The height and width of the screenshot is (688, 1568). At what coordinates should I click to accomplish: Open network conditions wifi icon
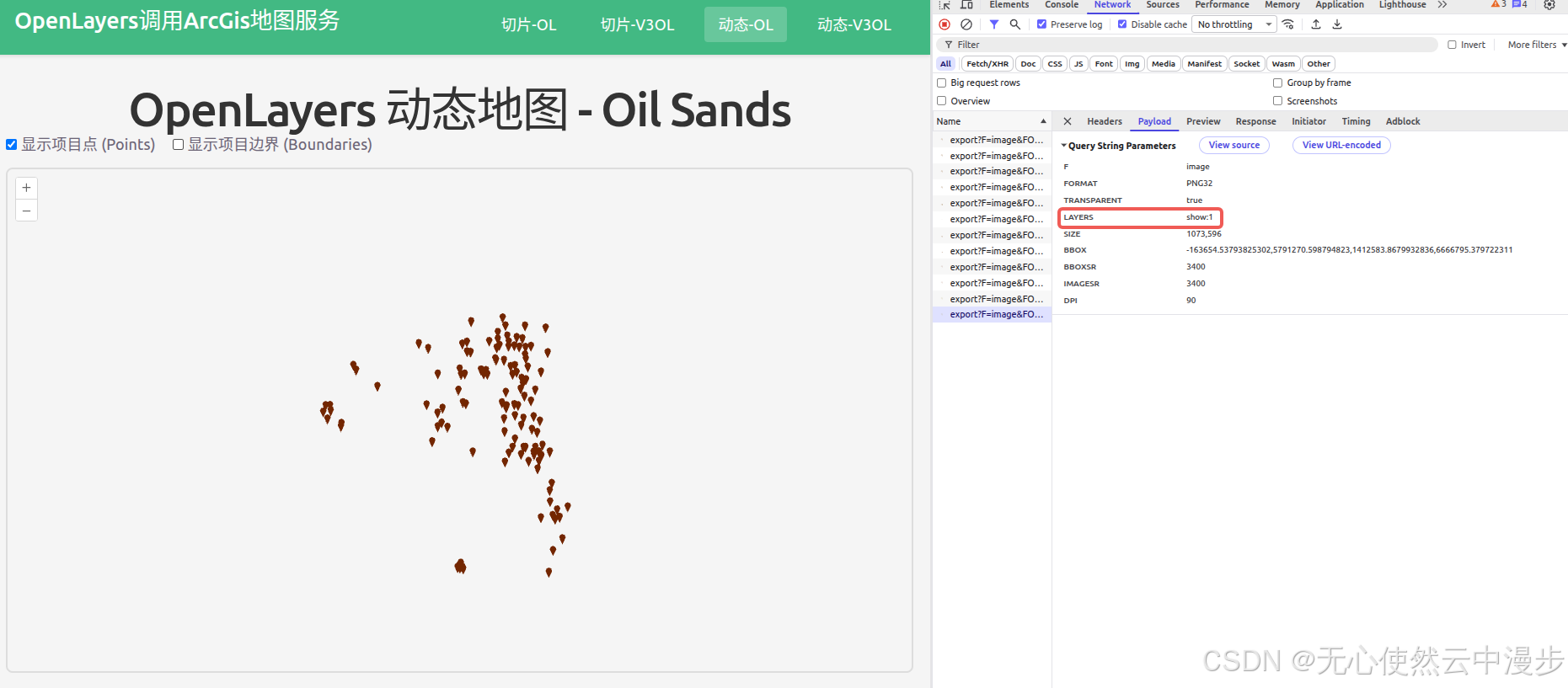point(1288,24)
